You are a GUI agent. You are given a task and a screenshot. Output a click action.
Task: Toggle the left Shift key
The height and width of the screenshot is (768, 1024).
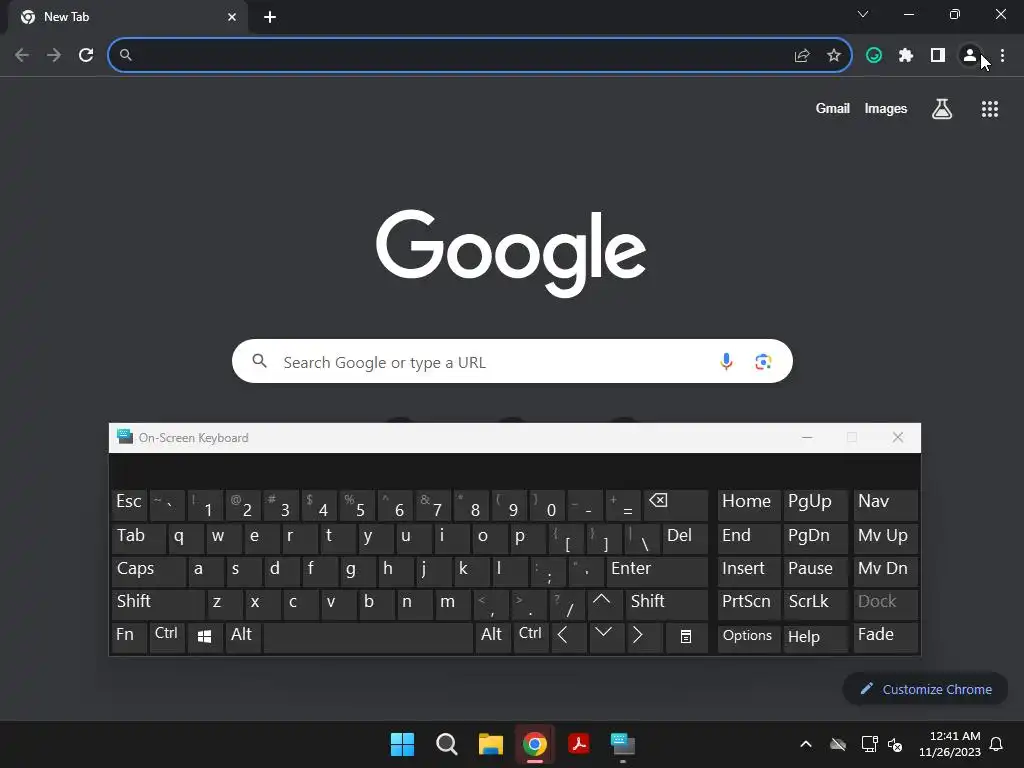[158, 603]
